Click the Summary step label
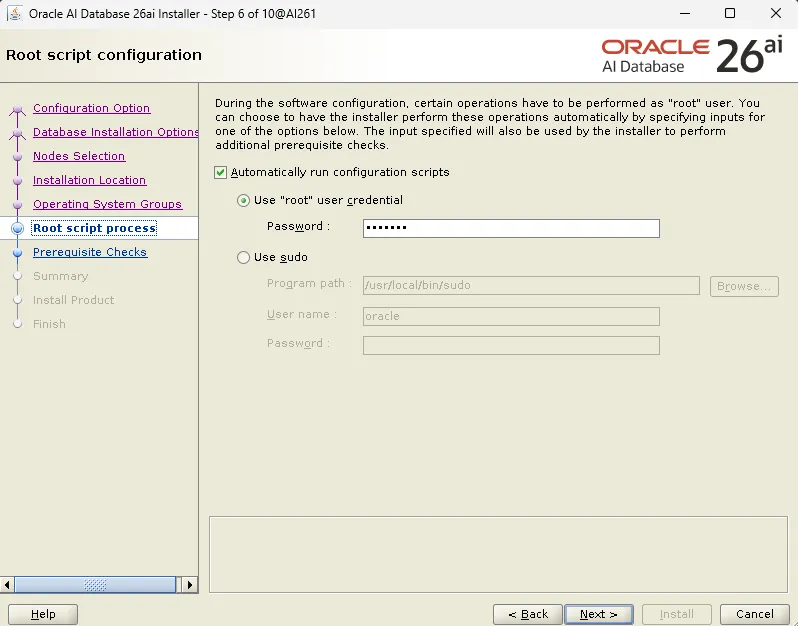This screenshot has width=798, height=626. 61,276
